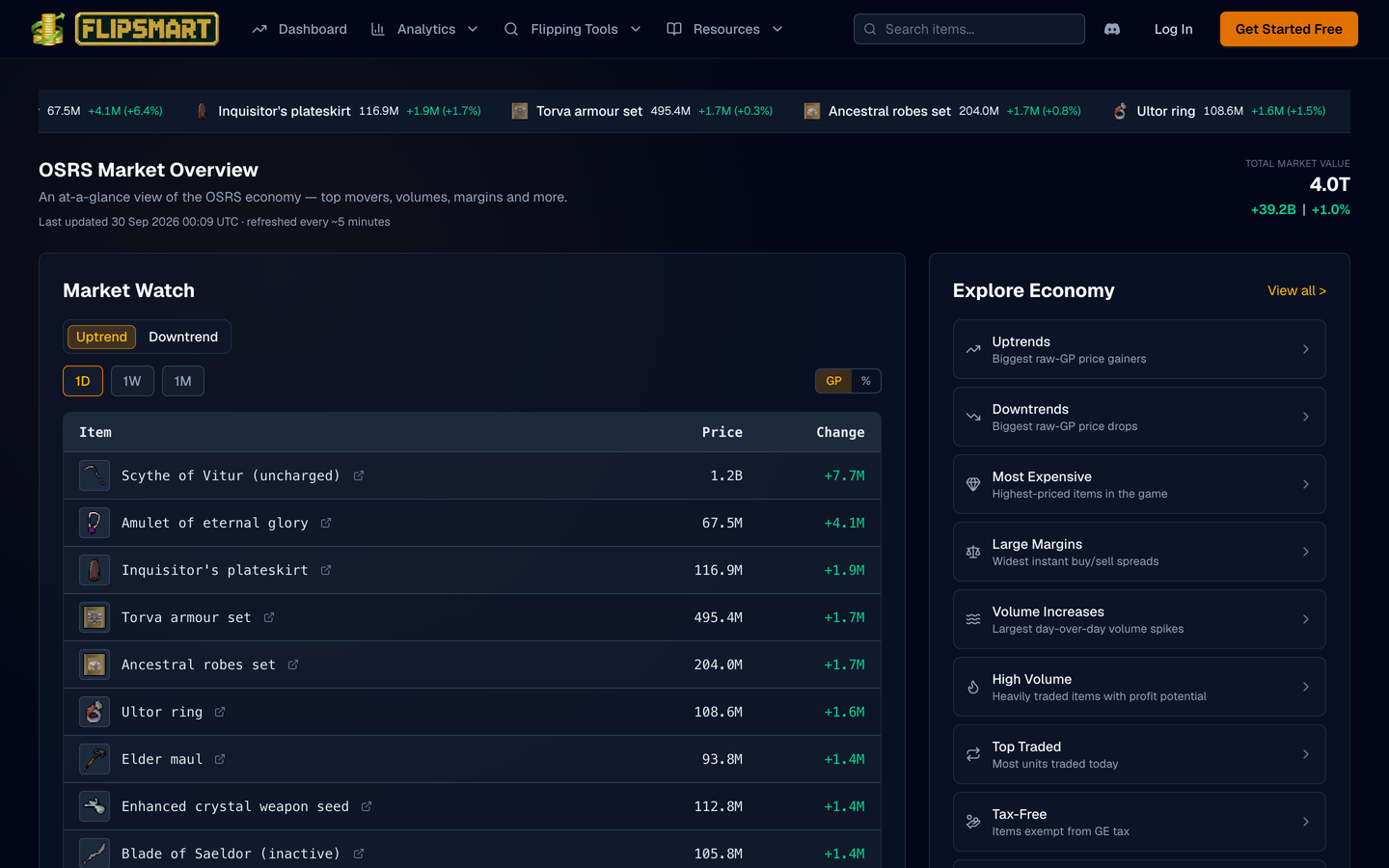Click Ultor ring in the ticker
Viewport: 1389px width, 868px height.
[x=1165, y=111]
